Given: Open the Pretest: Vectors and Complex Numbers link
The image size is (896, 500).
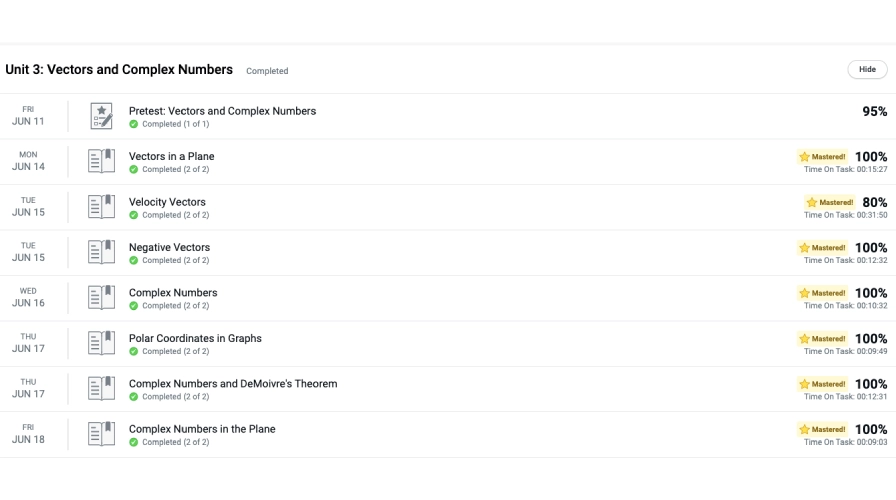Looking at the screenshot, I should point(222,111).
